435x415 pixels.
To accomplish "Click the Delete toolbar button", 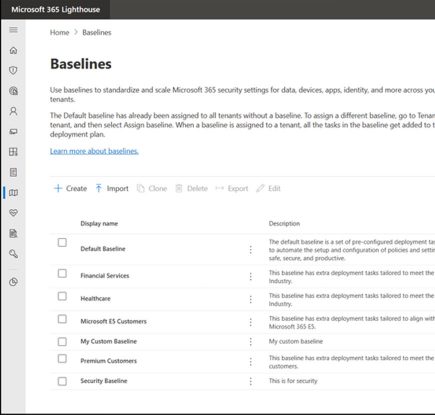I will 191,188.
